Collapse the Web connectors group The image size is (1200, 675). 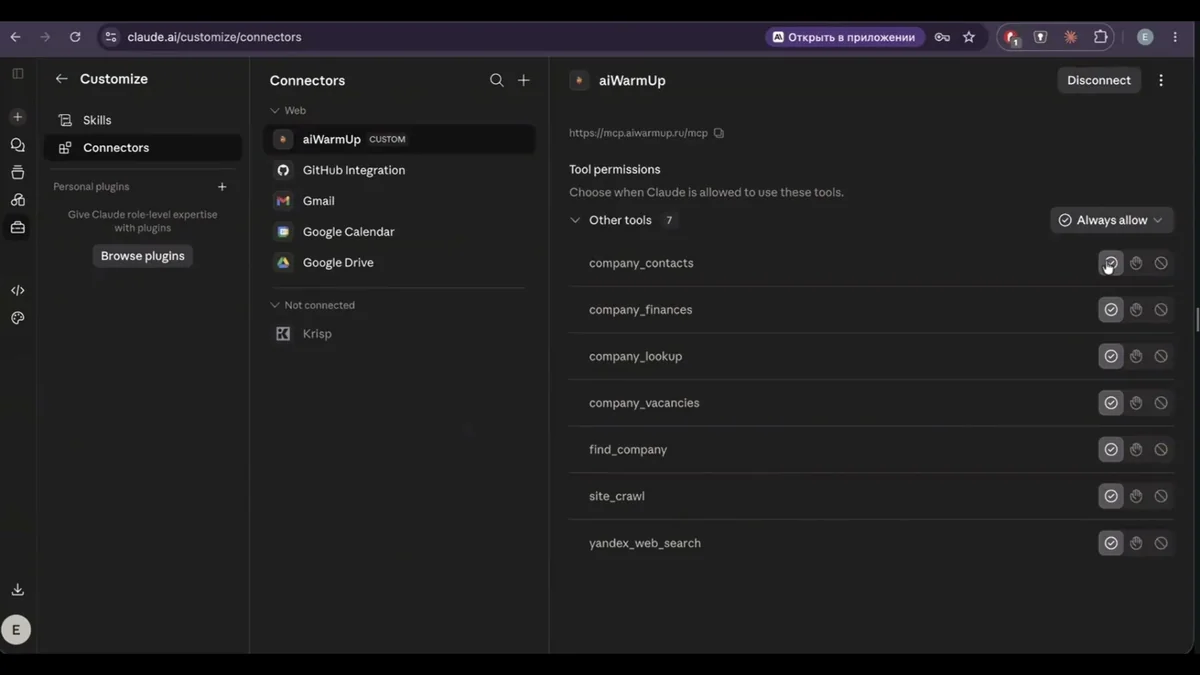[275, 111]
